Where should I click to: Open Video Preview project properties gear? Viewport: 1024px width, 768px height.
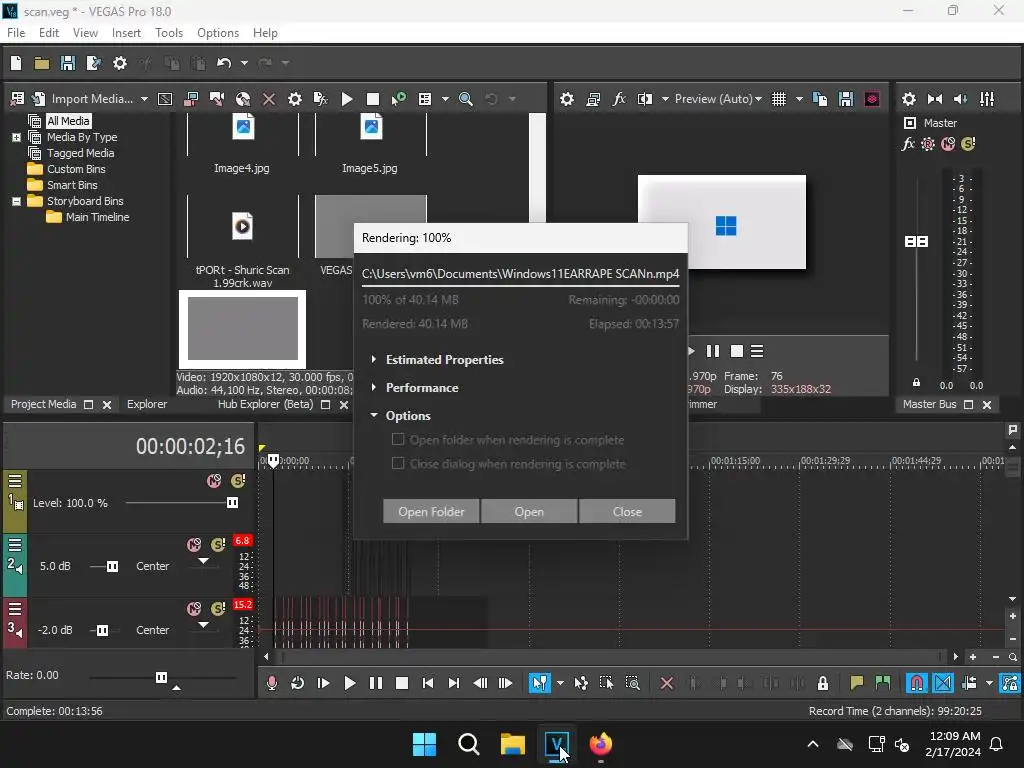pyautogui.click(x=567, y=99)
